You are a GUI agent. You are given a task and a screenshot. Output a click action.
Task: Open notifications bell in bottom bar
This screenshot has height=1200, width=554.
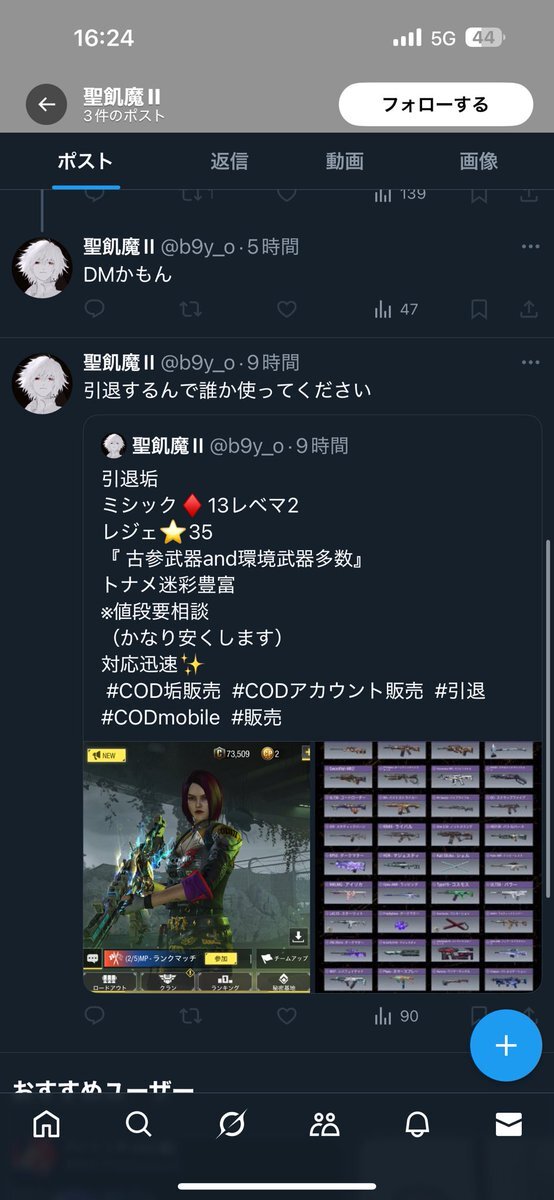417,1124
